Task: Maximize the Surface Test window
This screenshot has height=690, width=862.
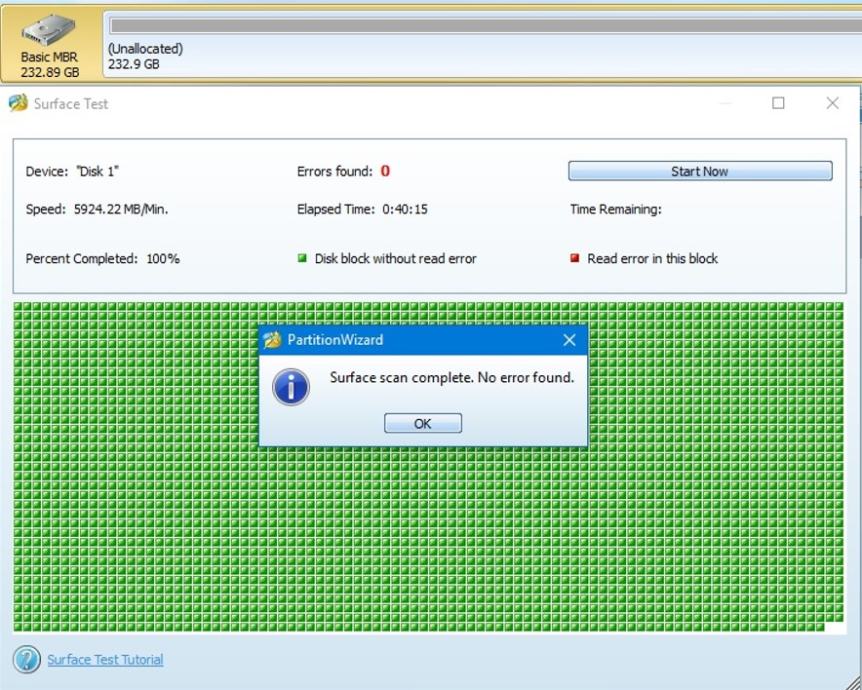Action: pyautogui.click(x=778, y=103)
